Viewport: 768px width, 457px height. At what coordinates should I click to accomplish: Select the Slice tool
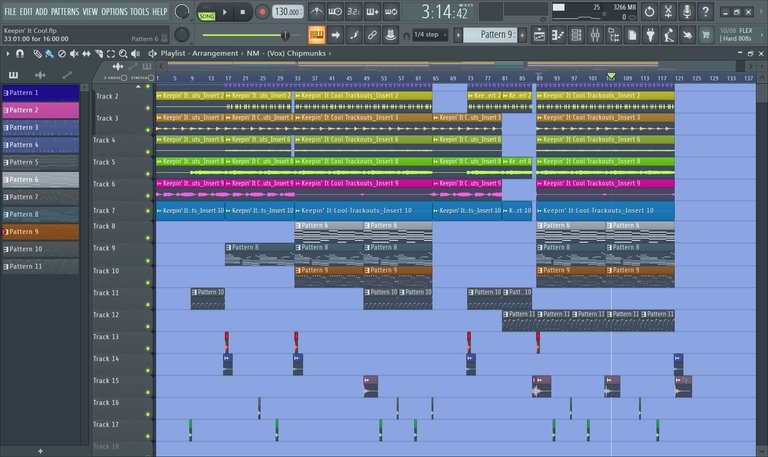click(99, 53)
